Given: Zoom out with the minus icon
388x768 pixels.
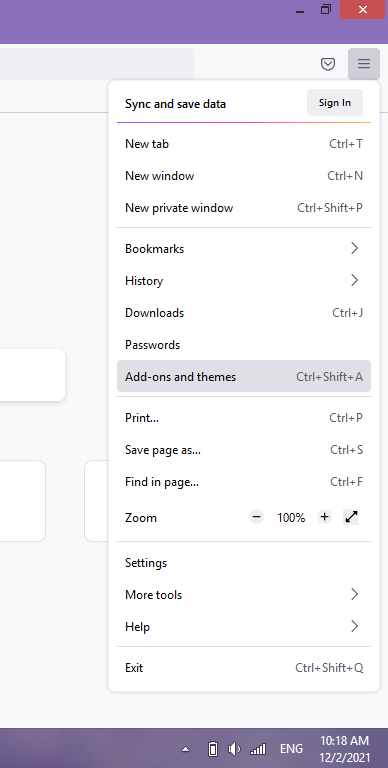Looking at the screenshot, I should tap(256, 517).
